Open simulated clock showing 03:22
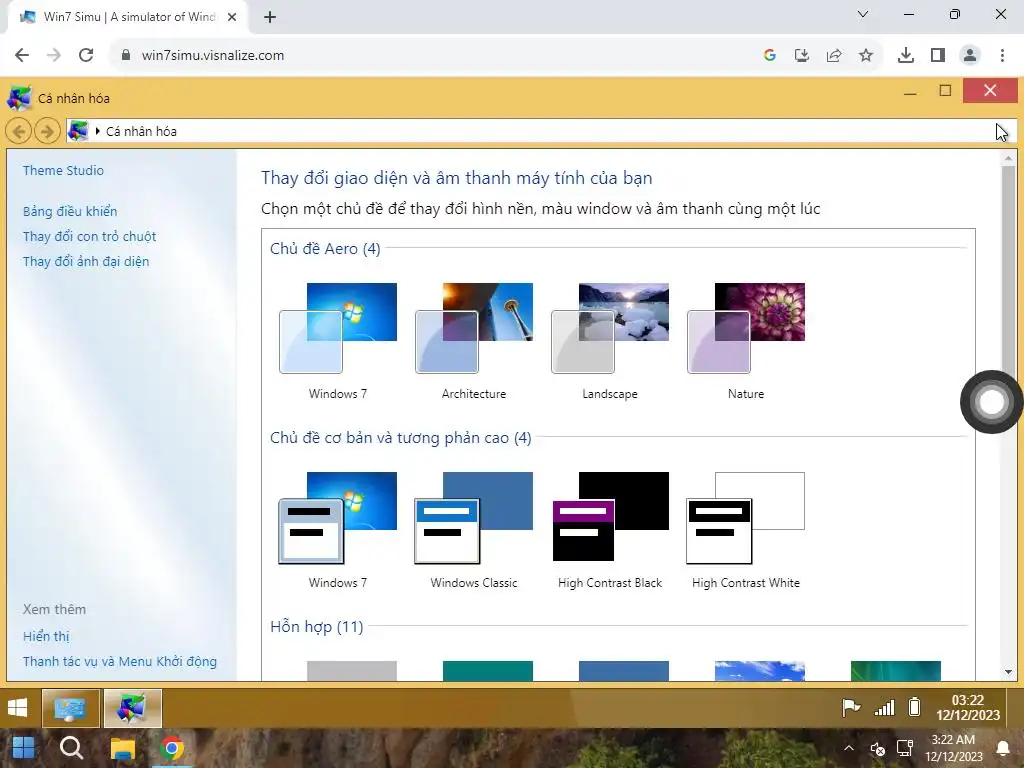This screenshot has height=768, width=1024. pyautogui.click(x=968, y=708)
